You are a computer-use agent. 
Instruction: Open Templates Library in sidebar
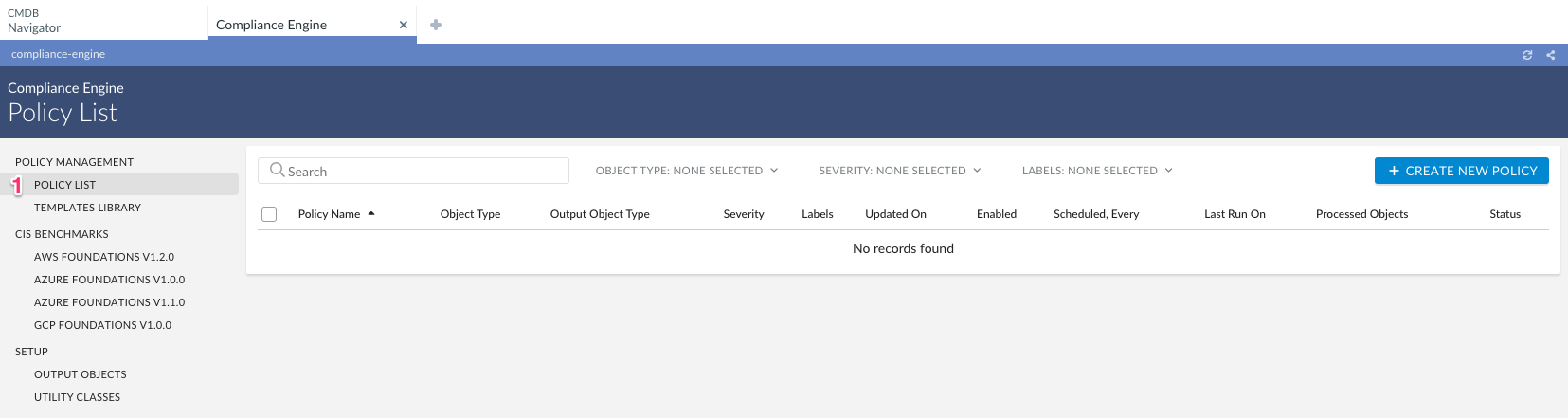click(87, 208)
